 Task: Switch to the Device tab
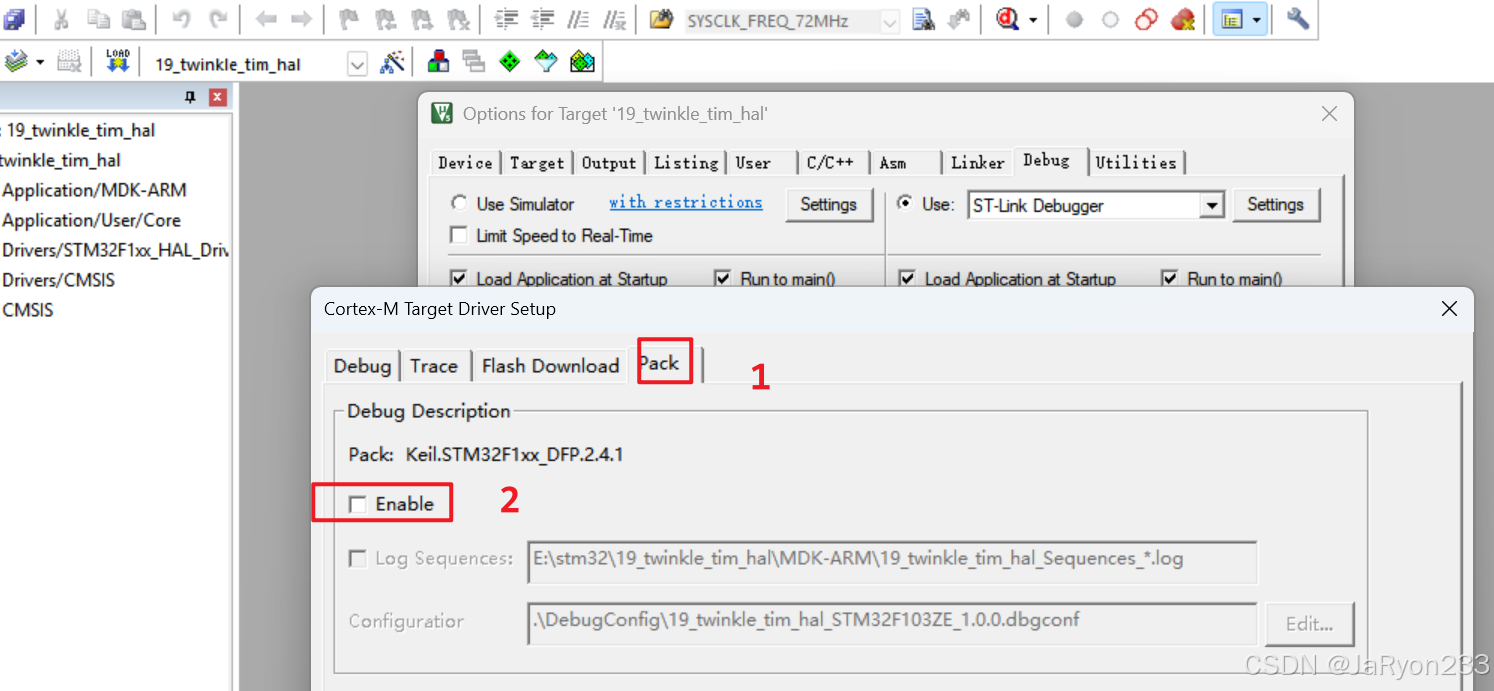point(465,163)
